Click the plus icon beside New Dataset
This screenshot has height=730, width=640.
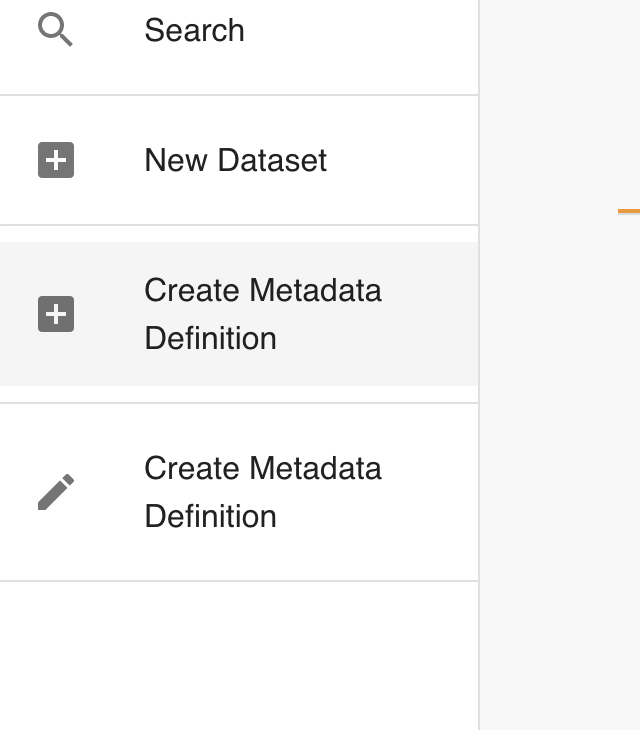pos(56,160)
